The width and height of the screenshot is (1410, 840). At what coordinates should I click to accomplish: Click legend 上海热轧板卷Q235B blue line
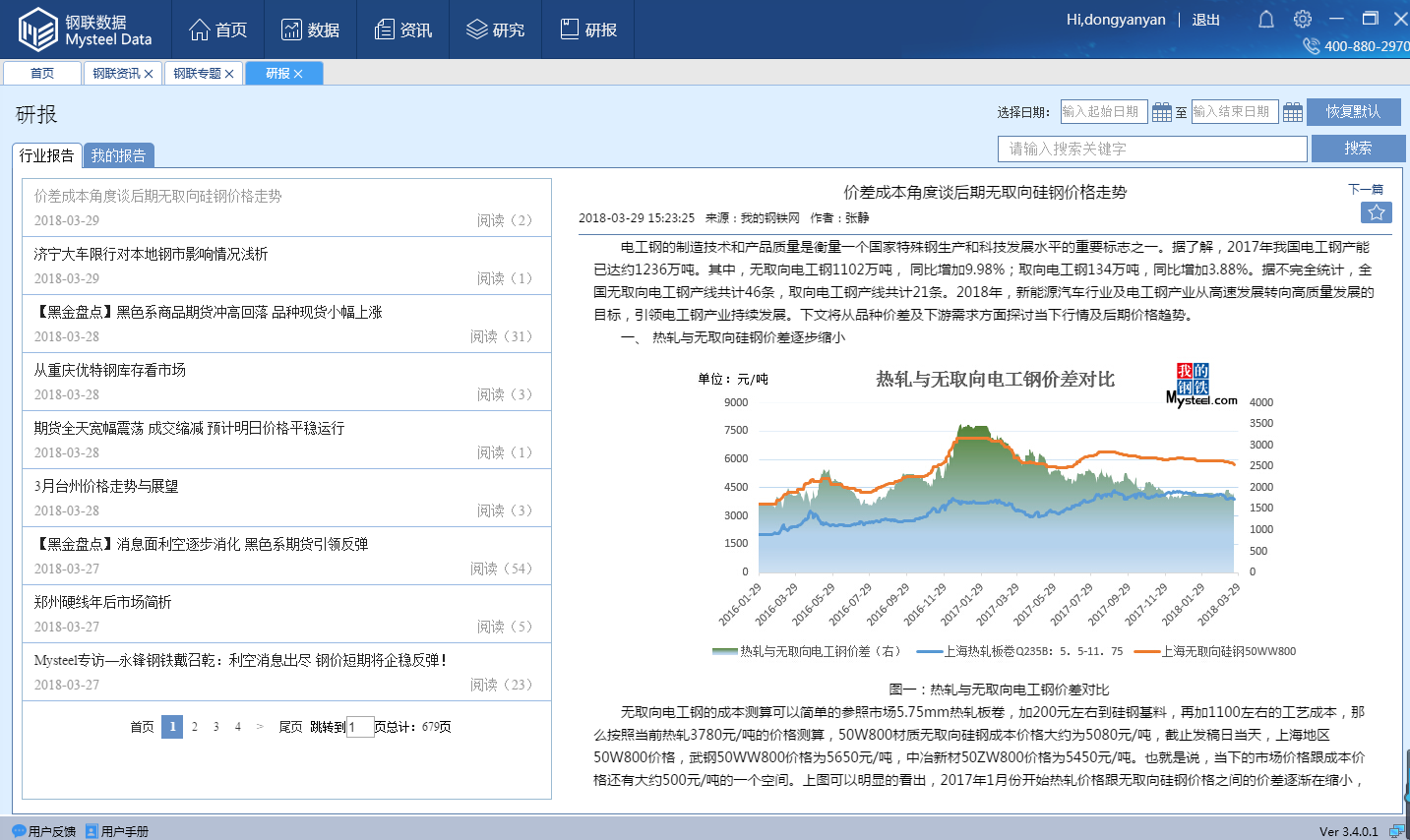click(x=1019, y=651)
